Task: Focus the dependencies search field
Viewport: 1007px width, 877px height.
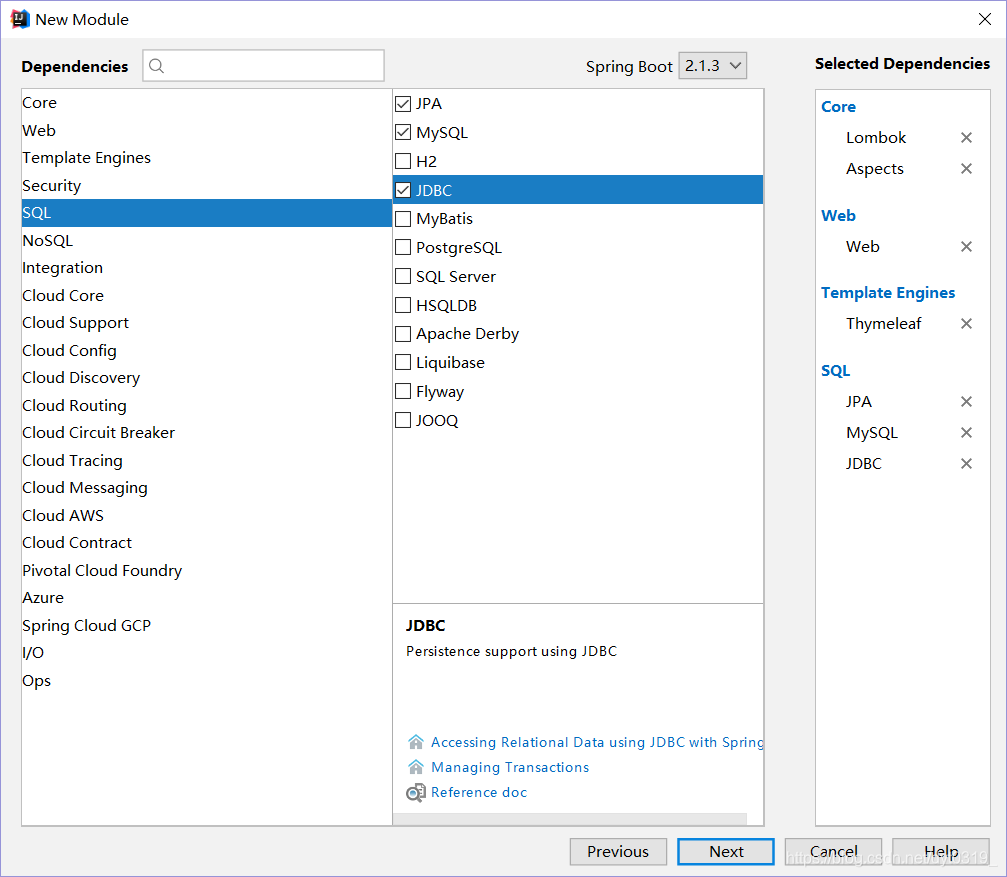Action: coord(263,65)
